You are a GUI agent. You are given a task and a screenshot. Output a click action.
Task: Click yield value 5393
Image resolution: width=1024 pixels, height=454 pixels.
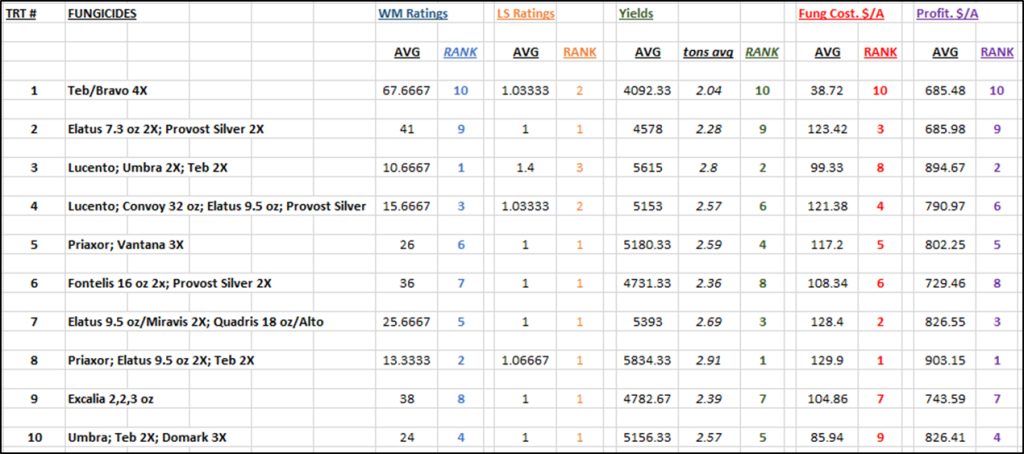pos(648,322)
